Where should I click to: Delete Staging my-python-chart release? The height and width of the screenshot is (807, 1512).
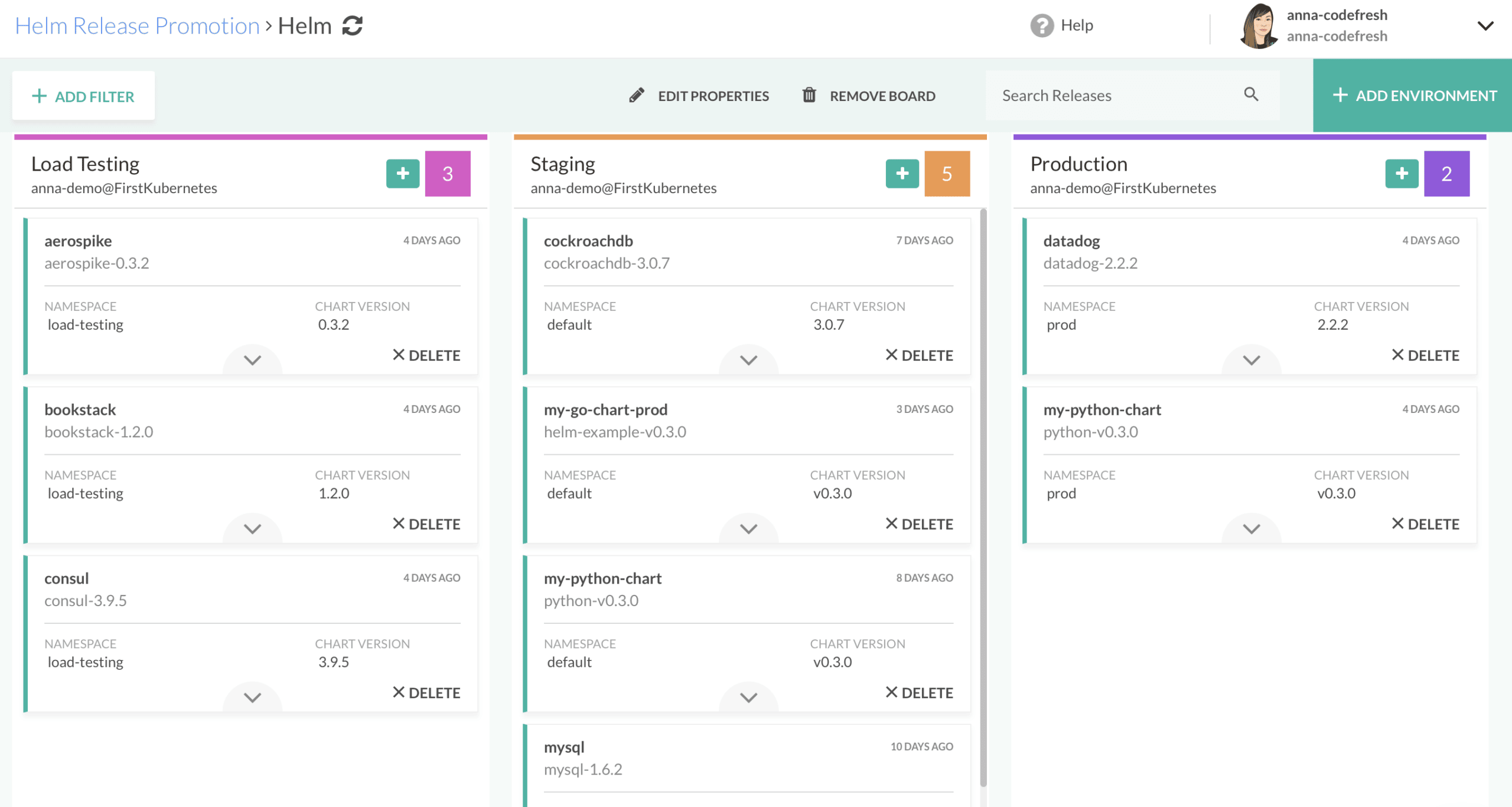pyautogui.click(x=920, y=693)
